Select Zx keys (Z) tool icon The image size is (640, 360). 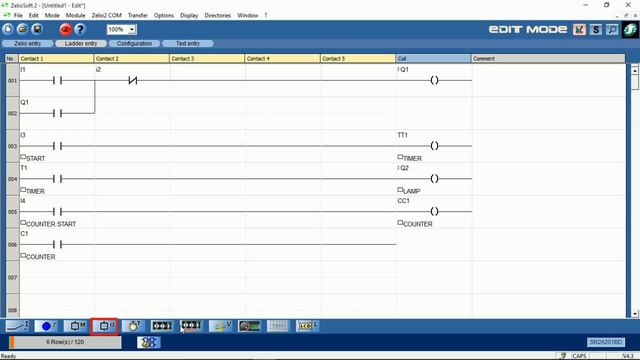click(47, 326)
